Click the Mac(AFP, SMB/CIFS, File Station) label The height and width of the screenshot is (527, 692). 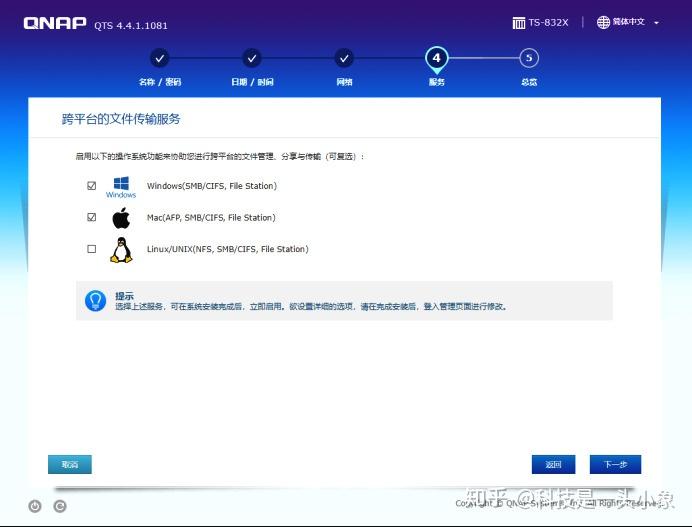211,218
